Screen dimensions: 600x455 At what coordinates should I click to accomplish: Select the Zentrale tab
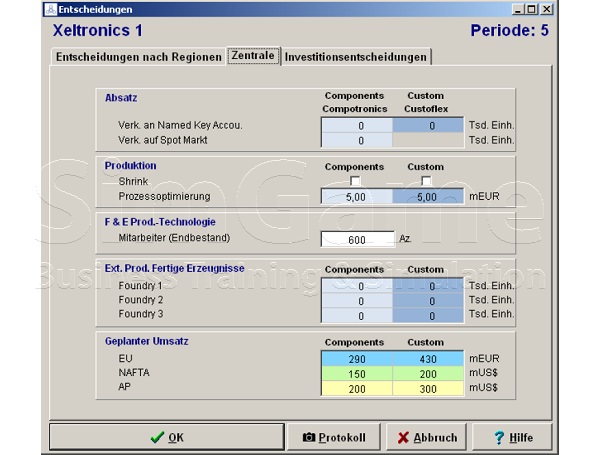pyautogui.click(x=253, y=55)
